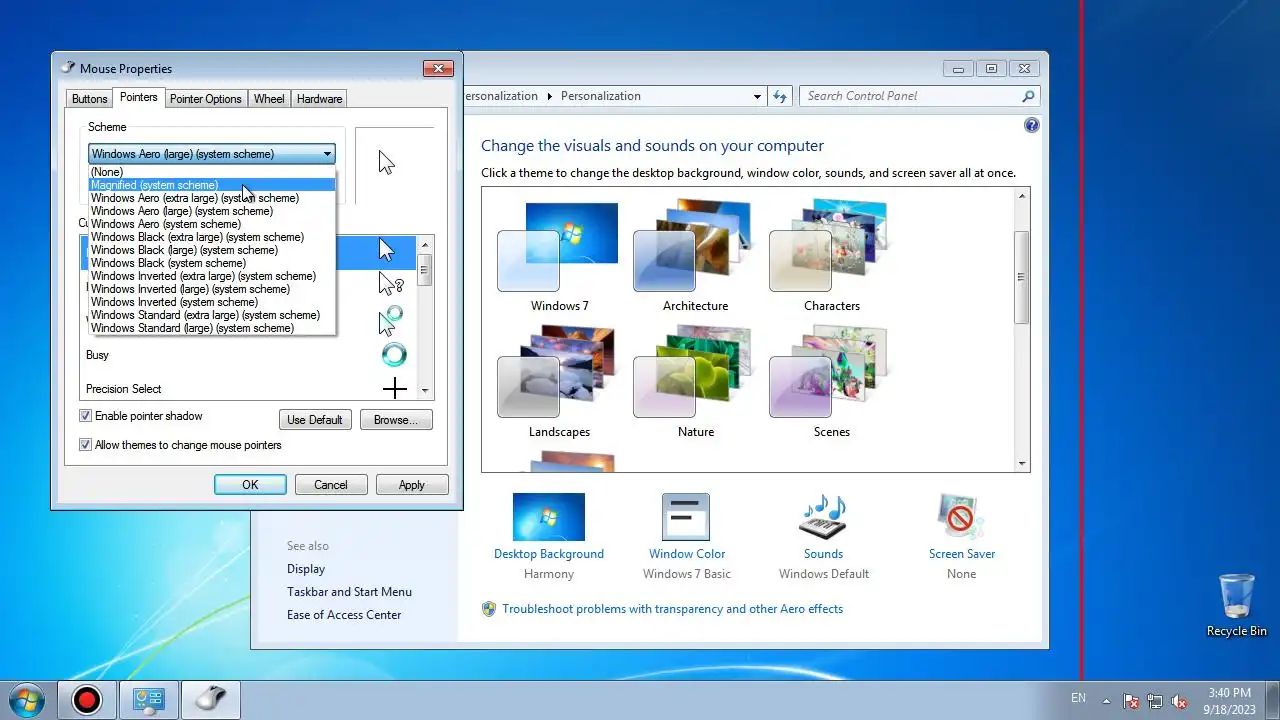Click the Browse... button

tap(396, 420)
